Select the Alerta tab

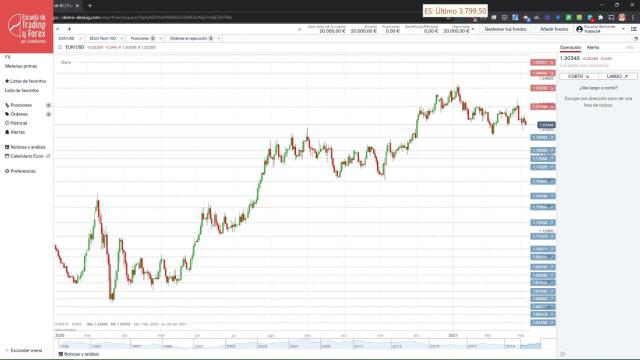593,48
